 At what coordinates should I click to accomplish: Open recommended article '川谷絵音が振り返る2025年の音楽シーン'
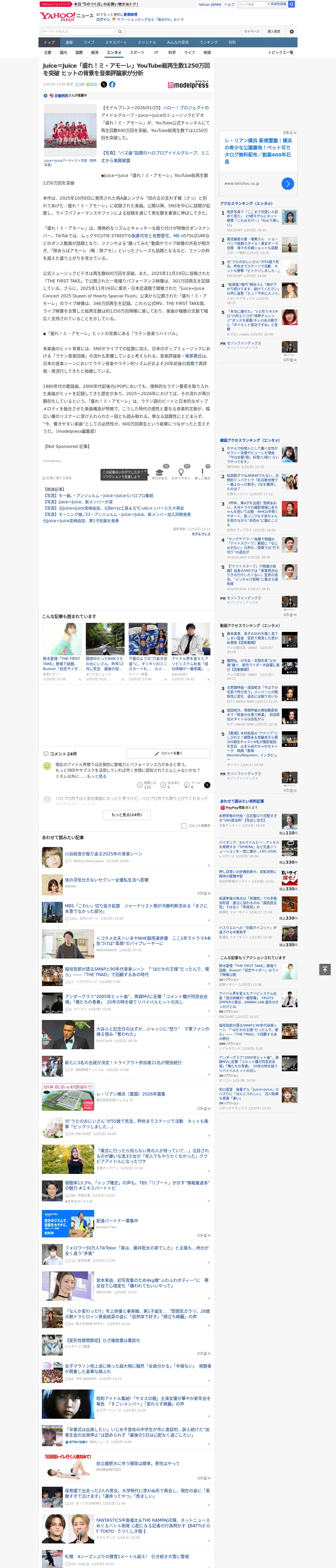click(103, 854)
